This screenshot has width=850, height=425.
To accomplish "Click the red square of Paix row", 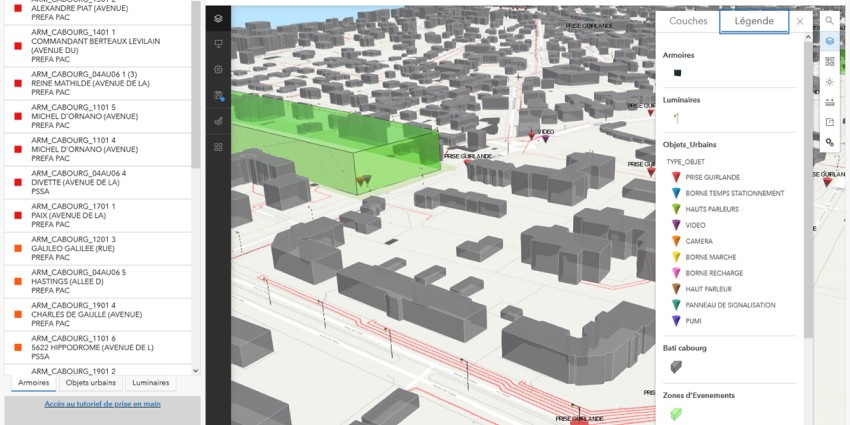I will [18, 216].
